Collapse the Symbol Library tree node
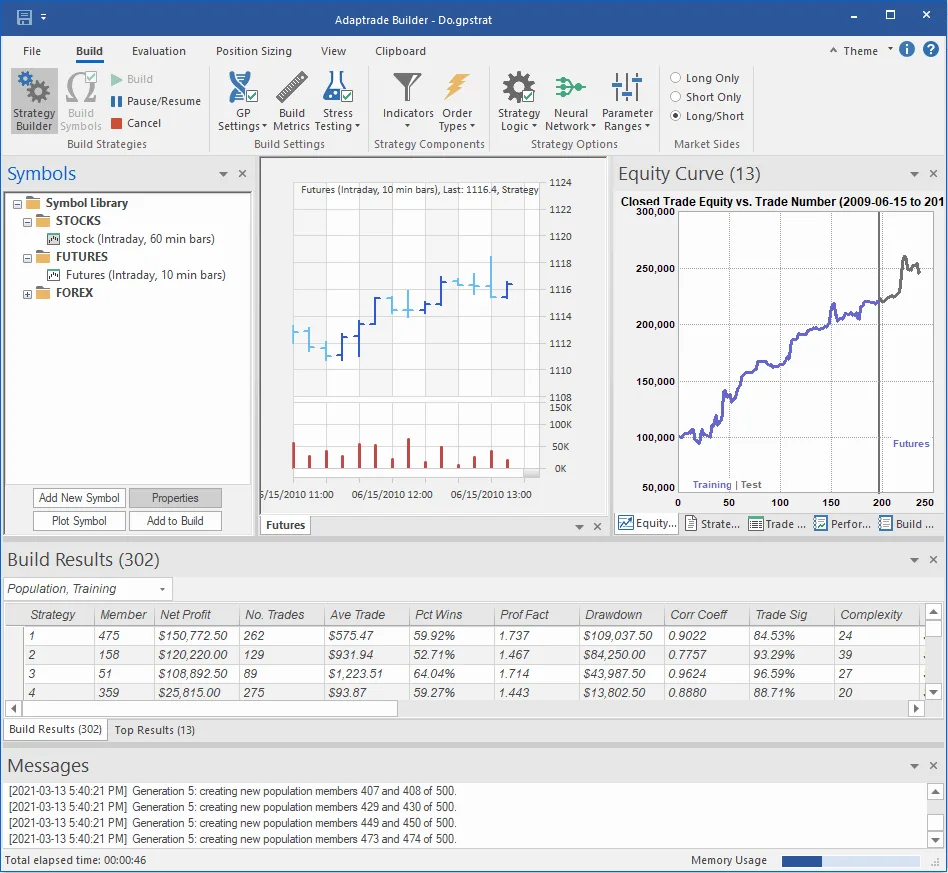The image size is (948, 873). click(x=17, y=204)
